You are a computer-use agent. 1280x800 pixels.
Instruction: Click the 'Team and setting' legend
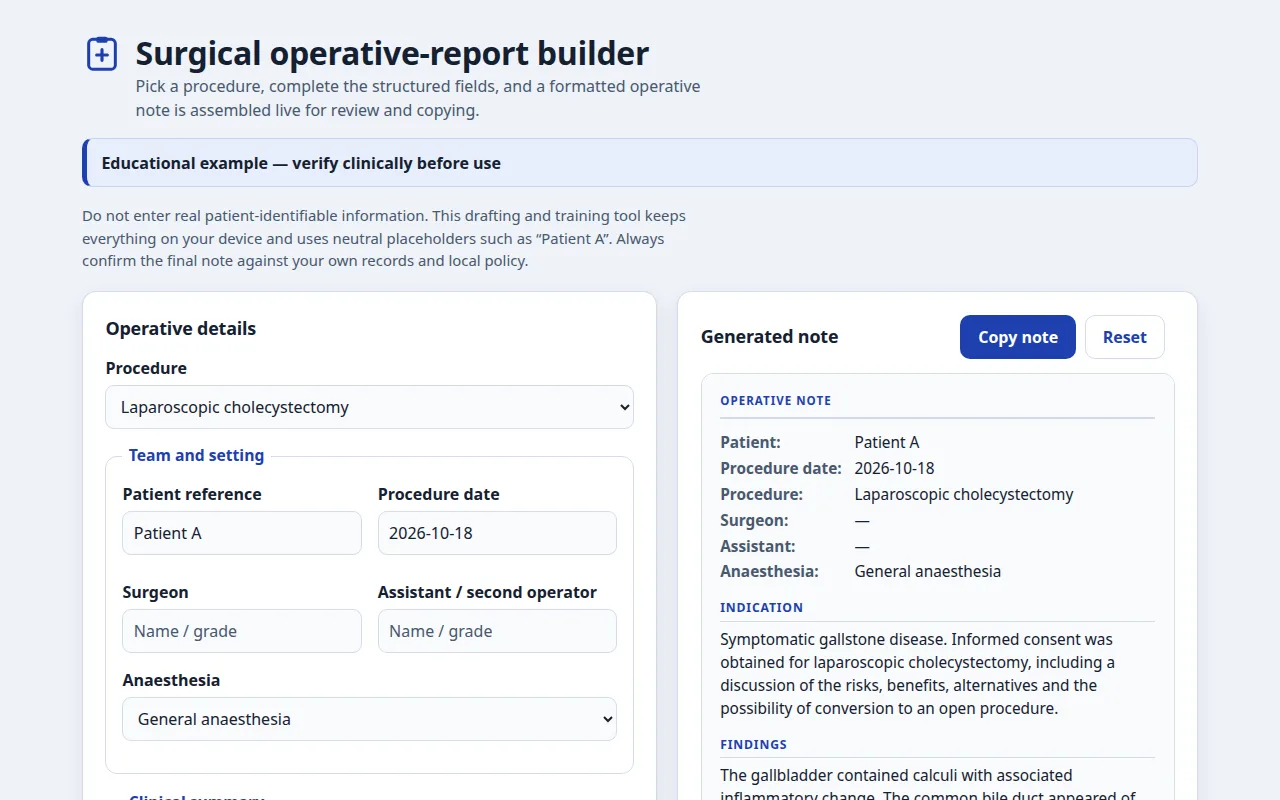[196, 455]
